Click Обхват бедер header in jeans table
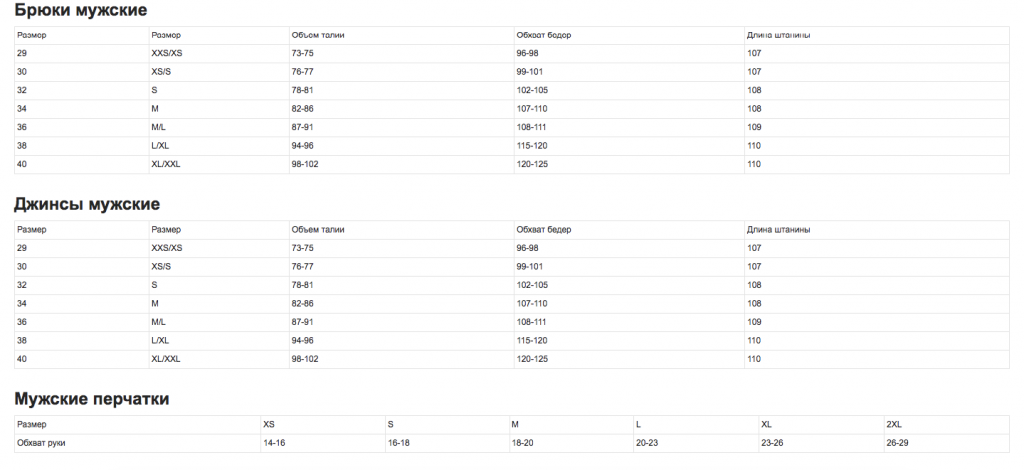 click(x=544, y=230)
